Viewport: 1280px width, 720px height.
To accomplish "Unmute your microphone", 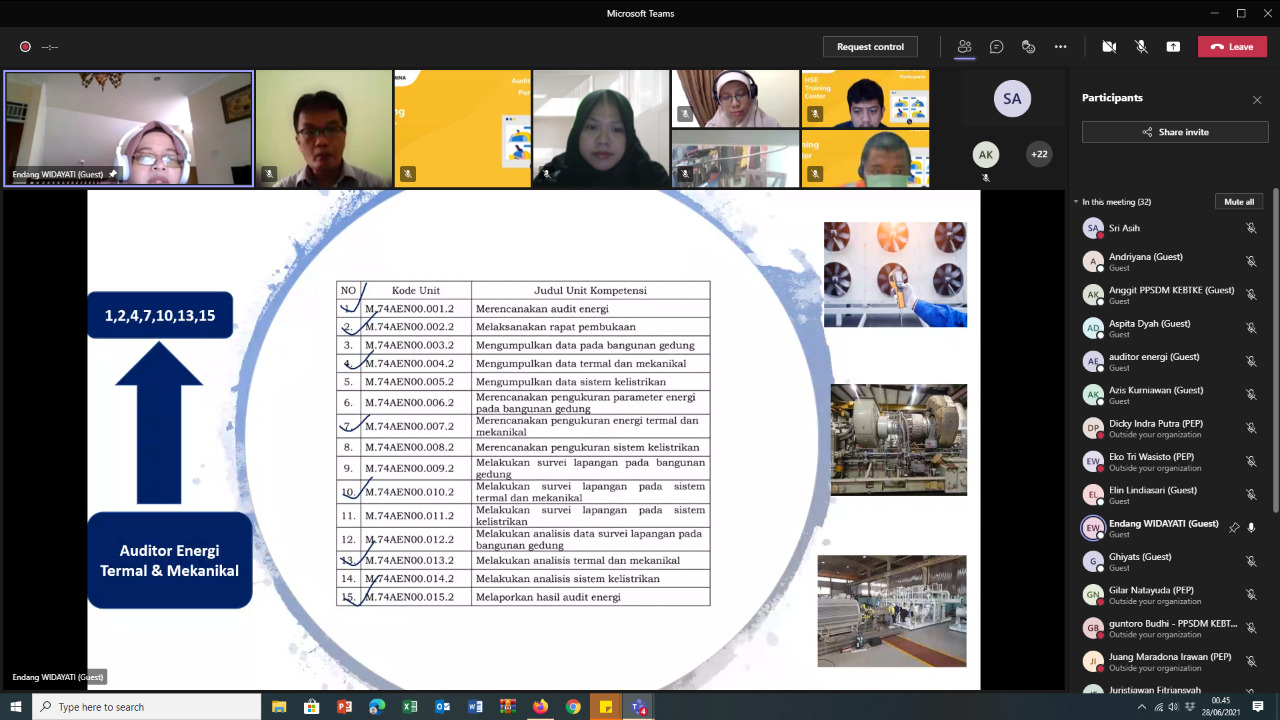I will click(1141, 47).
